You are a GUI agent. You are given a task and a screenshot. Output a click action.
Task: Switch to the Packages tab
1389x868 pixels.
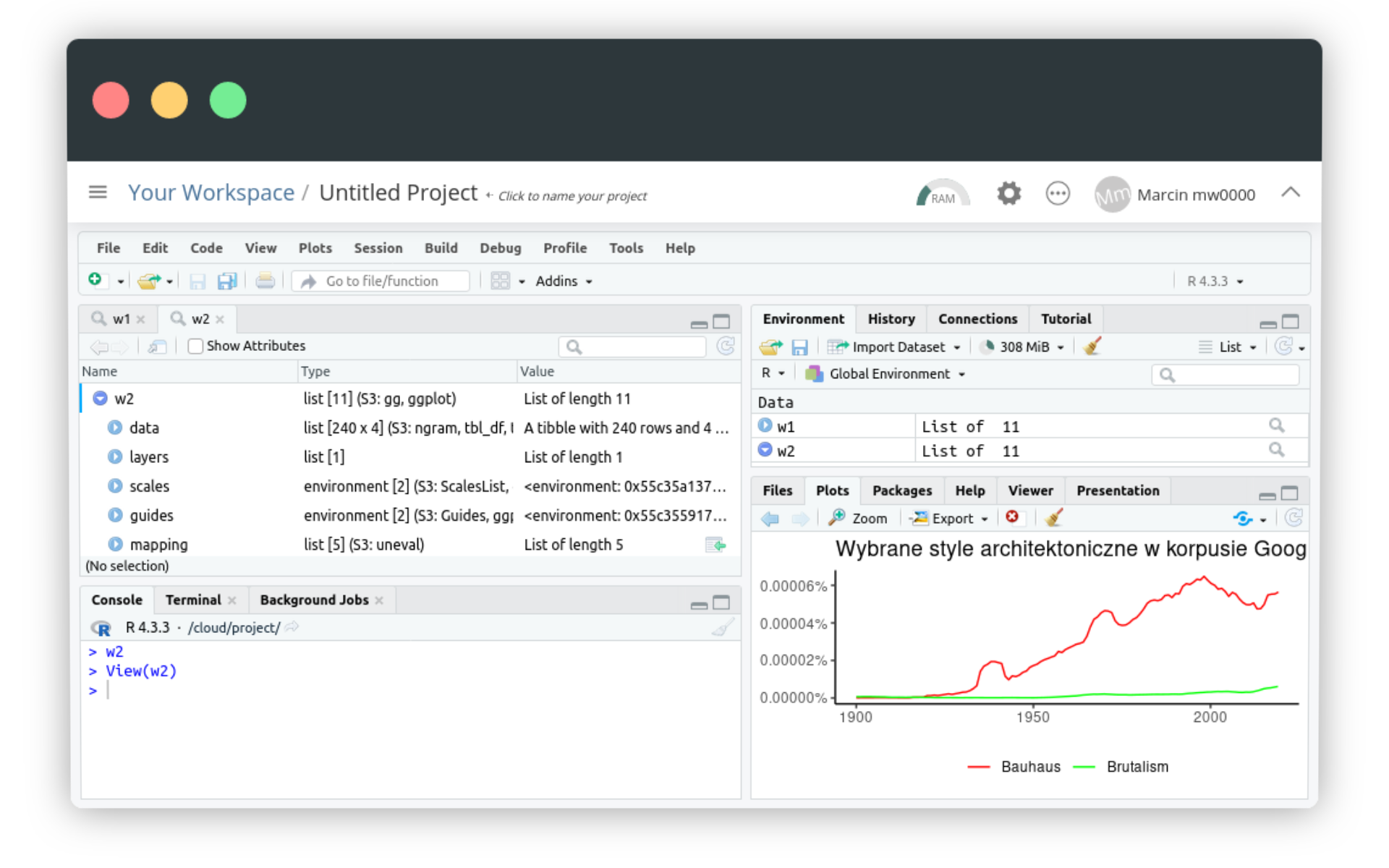point(901,490)
